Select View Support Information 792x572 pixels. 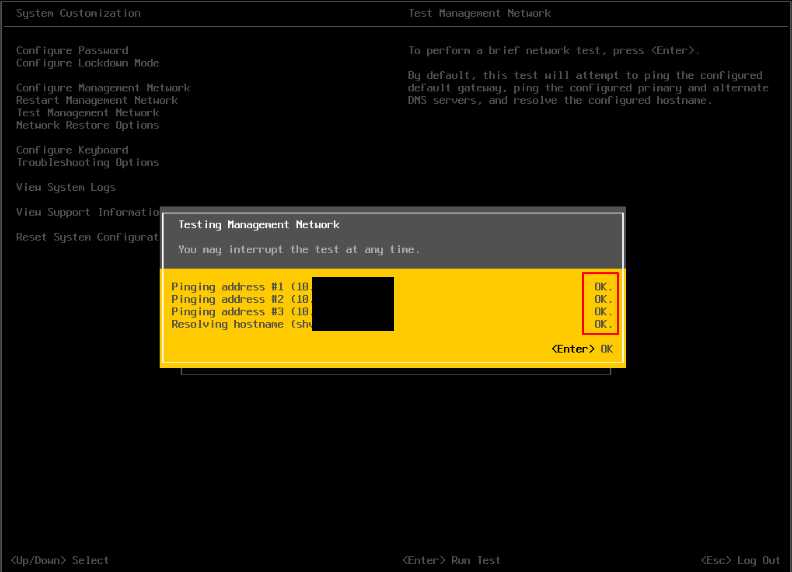tap(88, 212)
